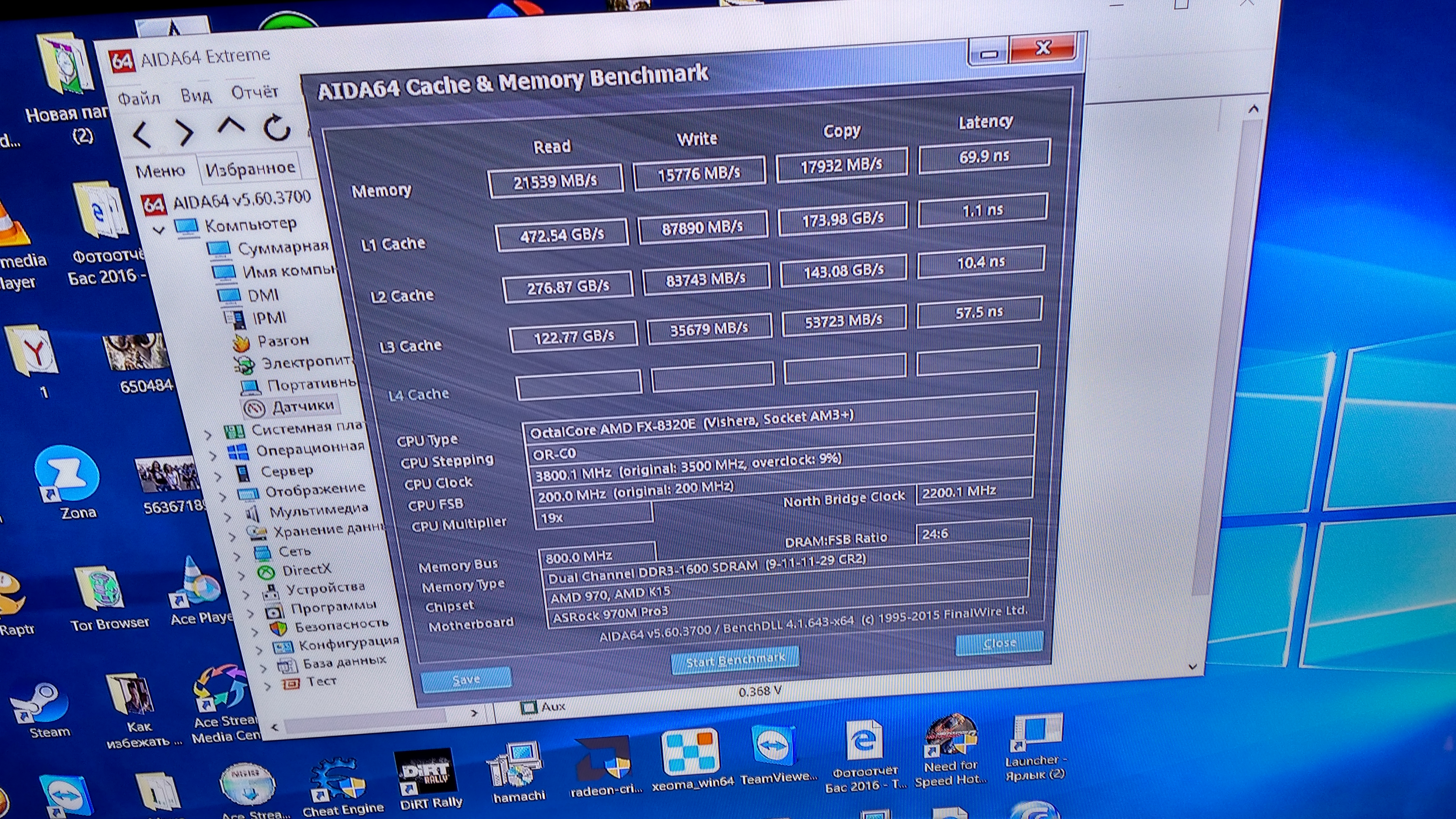Screen dimensions: 1456x819
Task: Toggle the Aux checkbox
Action: [x=529, y=707]
